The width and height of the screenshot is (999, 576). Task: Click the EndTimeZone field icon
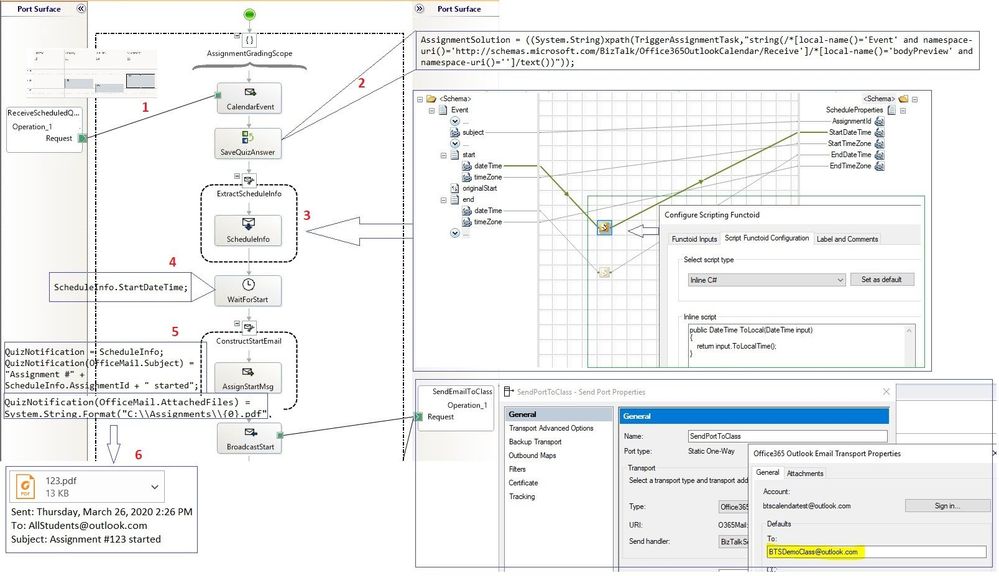click(x=879, y=166)
